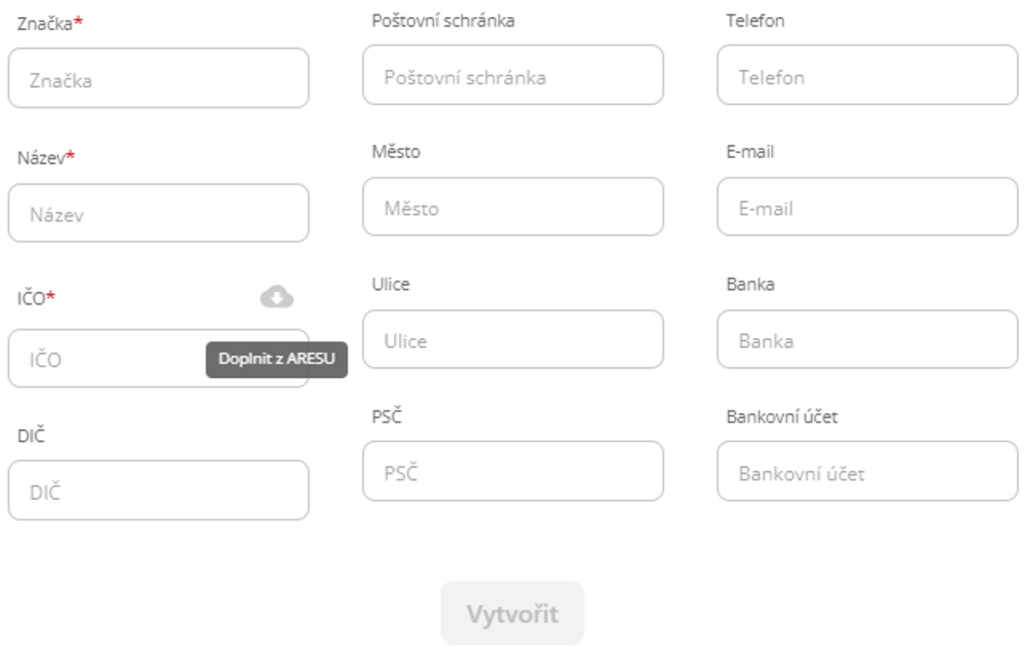
Task: Click the Bankovní účet input box
Action: click(x=867, y=472)
